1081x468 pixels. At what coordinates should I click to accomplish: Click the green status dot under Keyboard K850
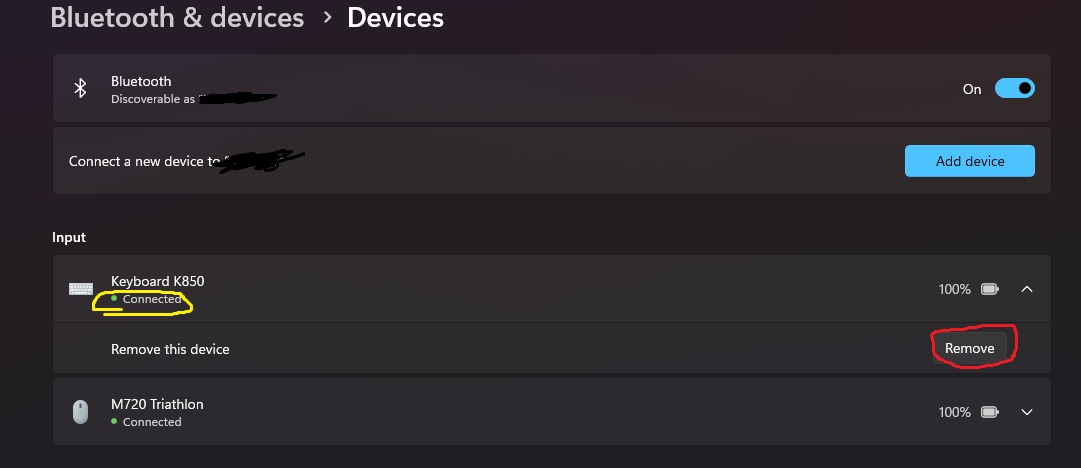tap(114, 299)
